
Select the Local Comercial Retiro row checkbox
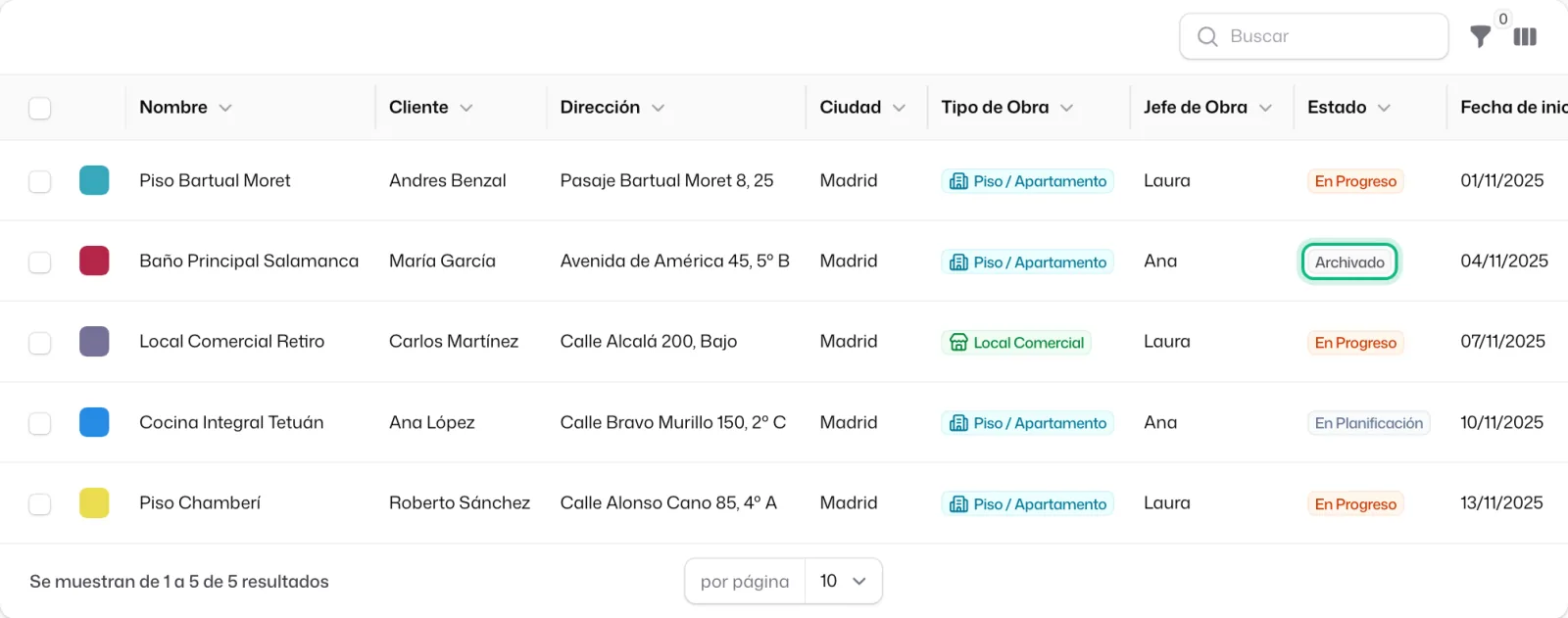point(39,343)
